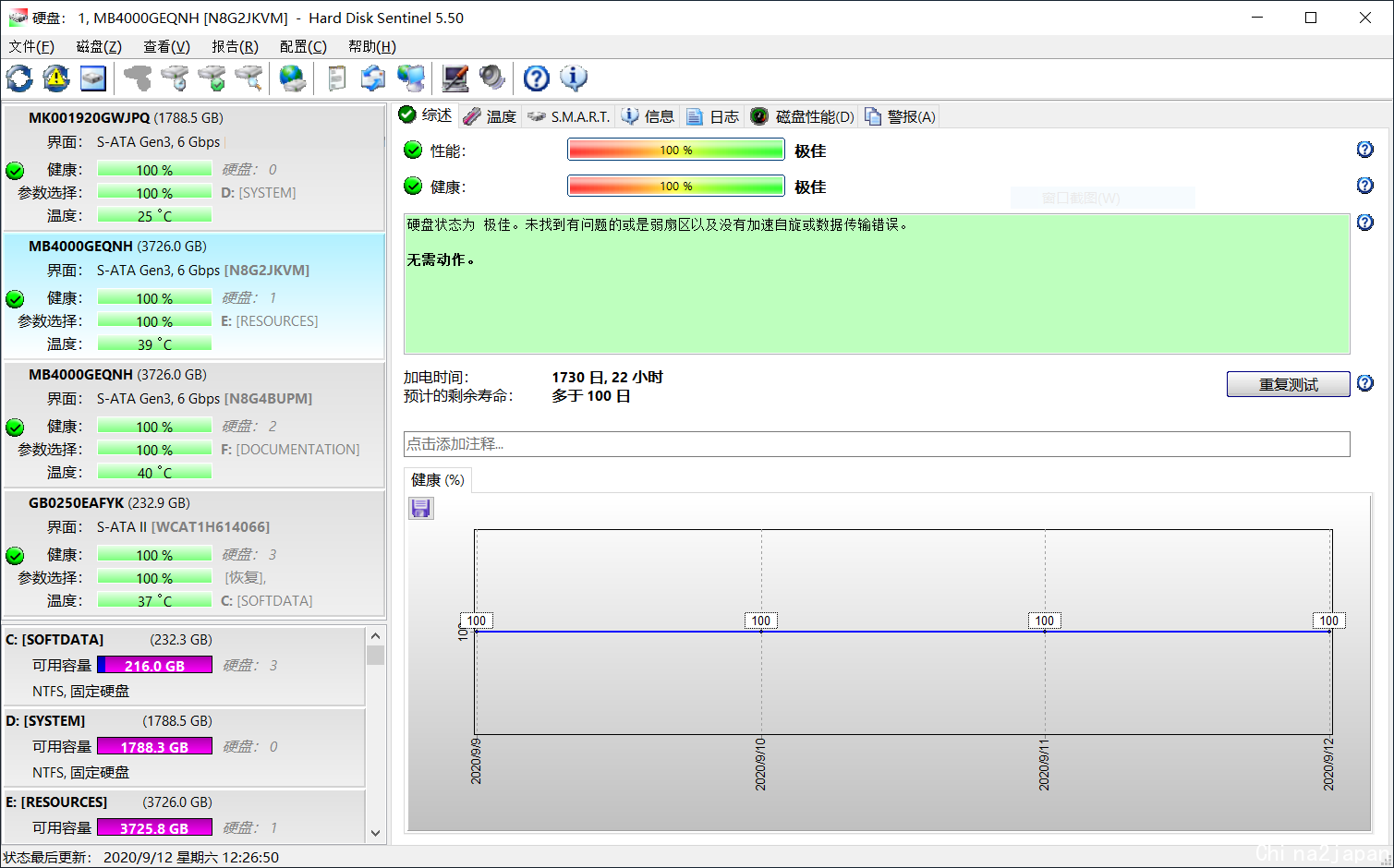The height and width of the screenshot is (868, 1394).
Task: Switch to the 磁盘性能(D) tab
Action: [x=802, y=116]
